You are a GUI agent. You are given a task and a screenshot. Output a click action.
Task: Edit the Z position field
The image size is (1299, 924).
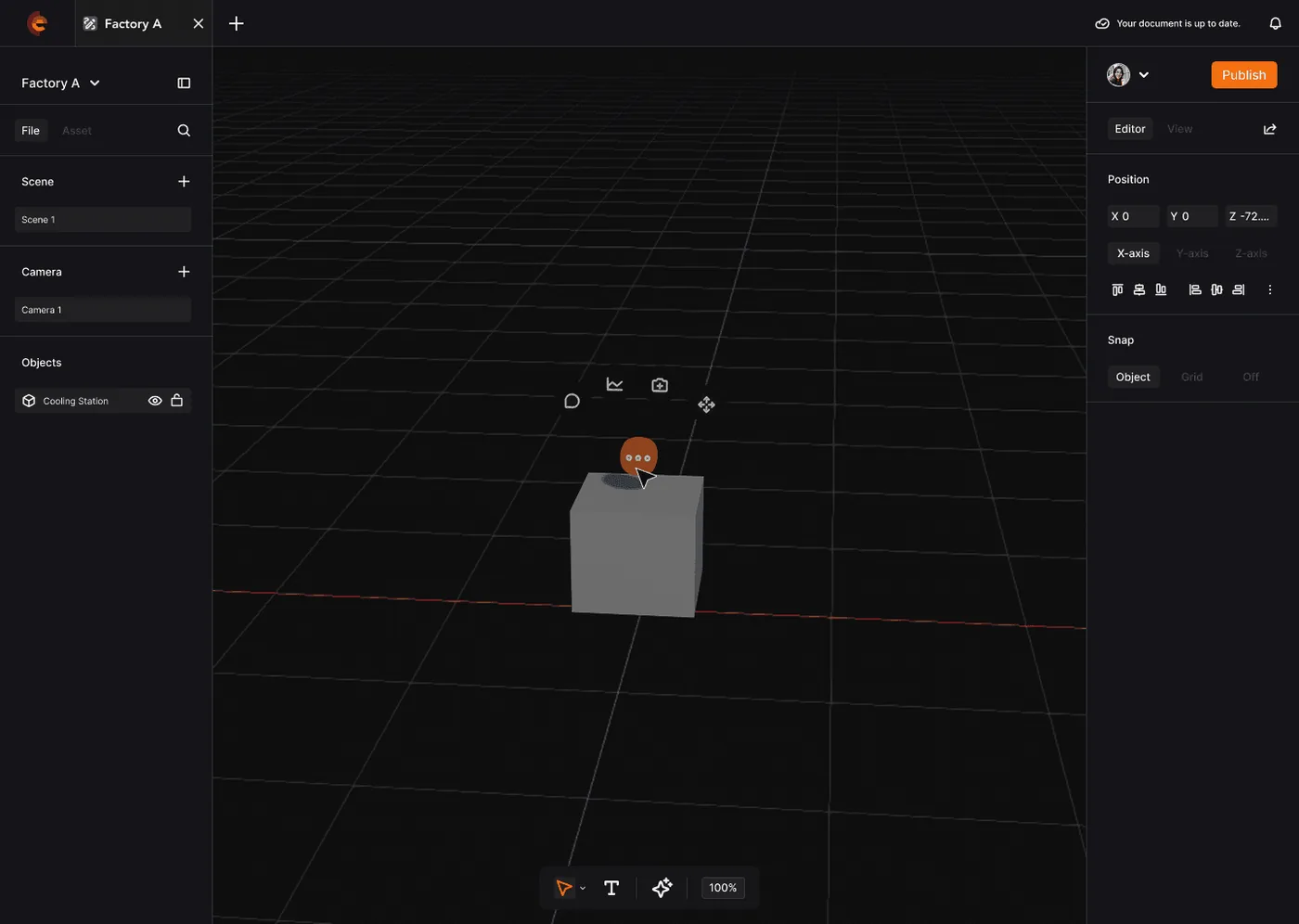[x=1251, y=216]
